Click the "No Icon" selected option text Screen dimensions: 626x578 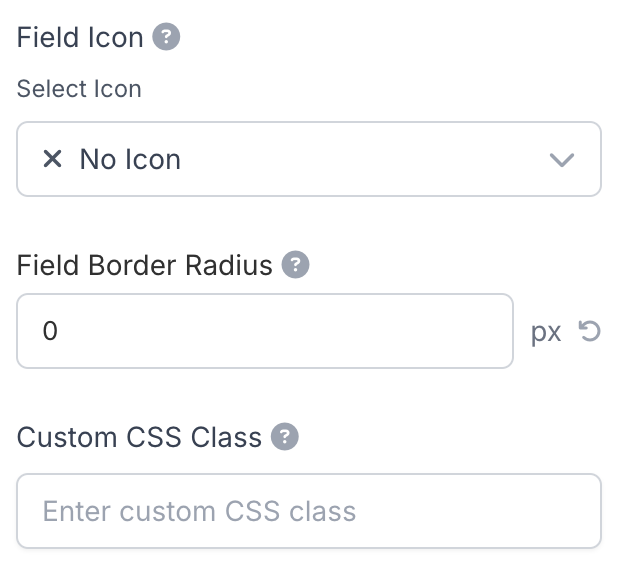[x=130, y=159]
